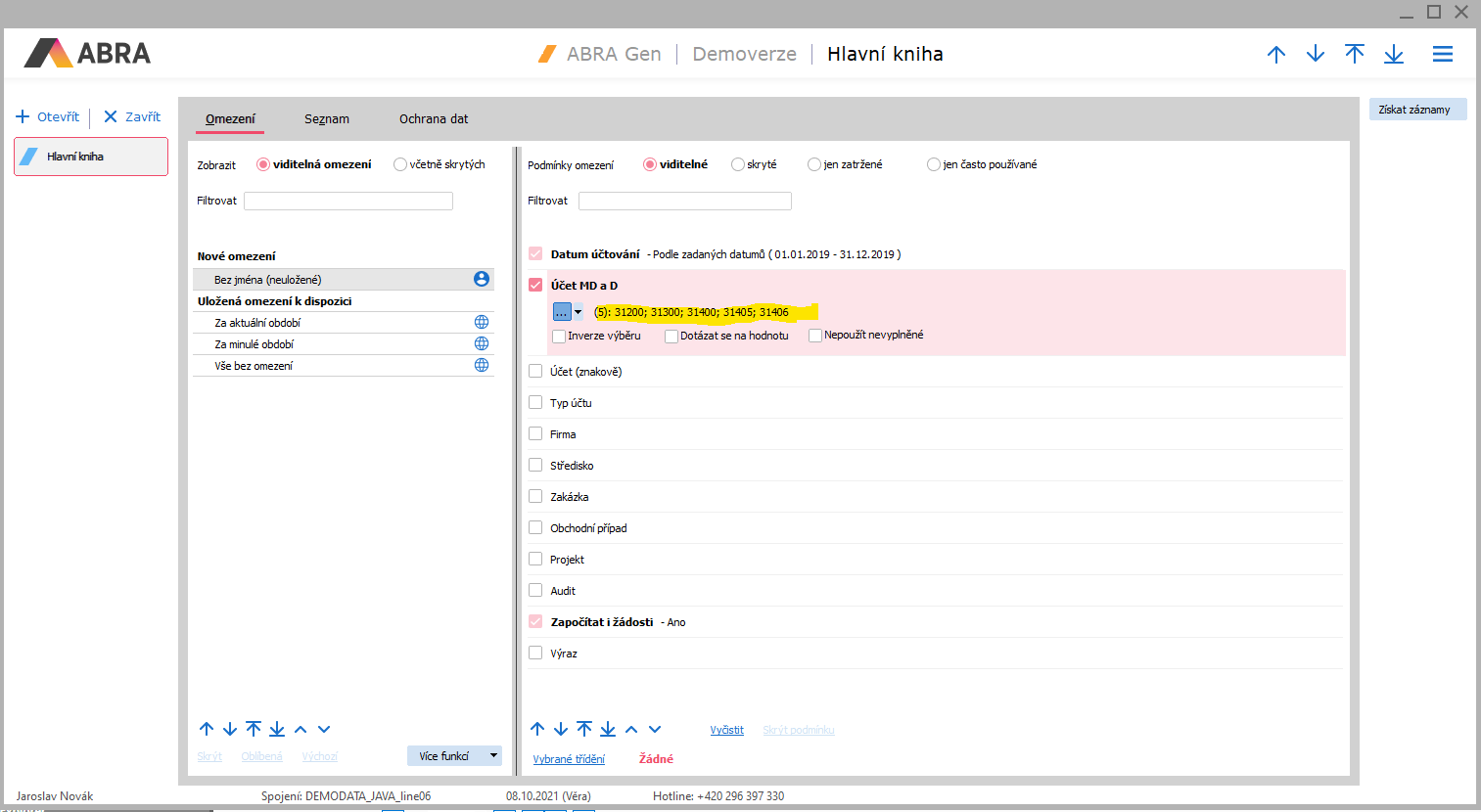
Task: Click the jump-to-last-record arrow in the header
Action: click(x=1394, y=54)
